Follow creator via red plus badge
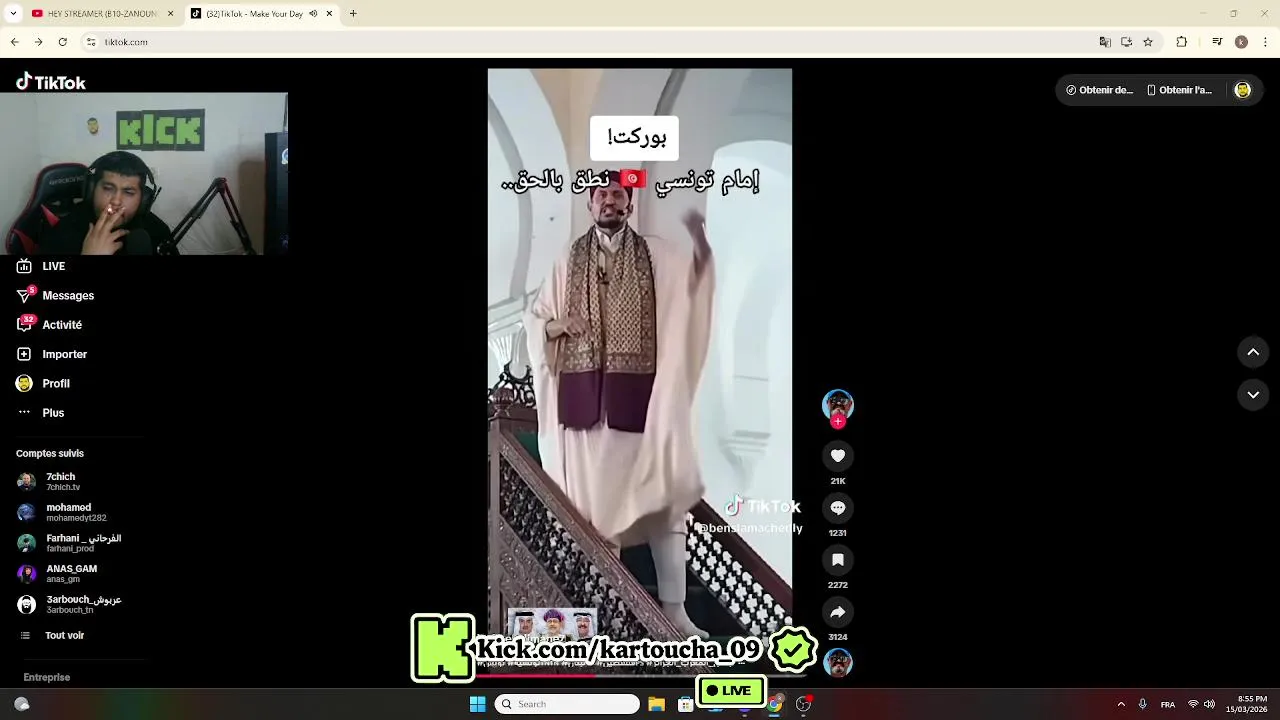1280x720 pixels. point(838,422)
